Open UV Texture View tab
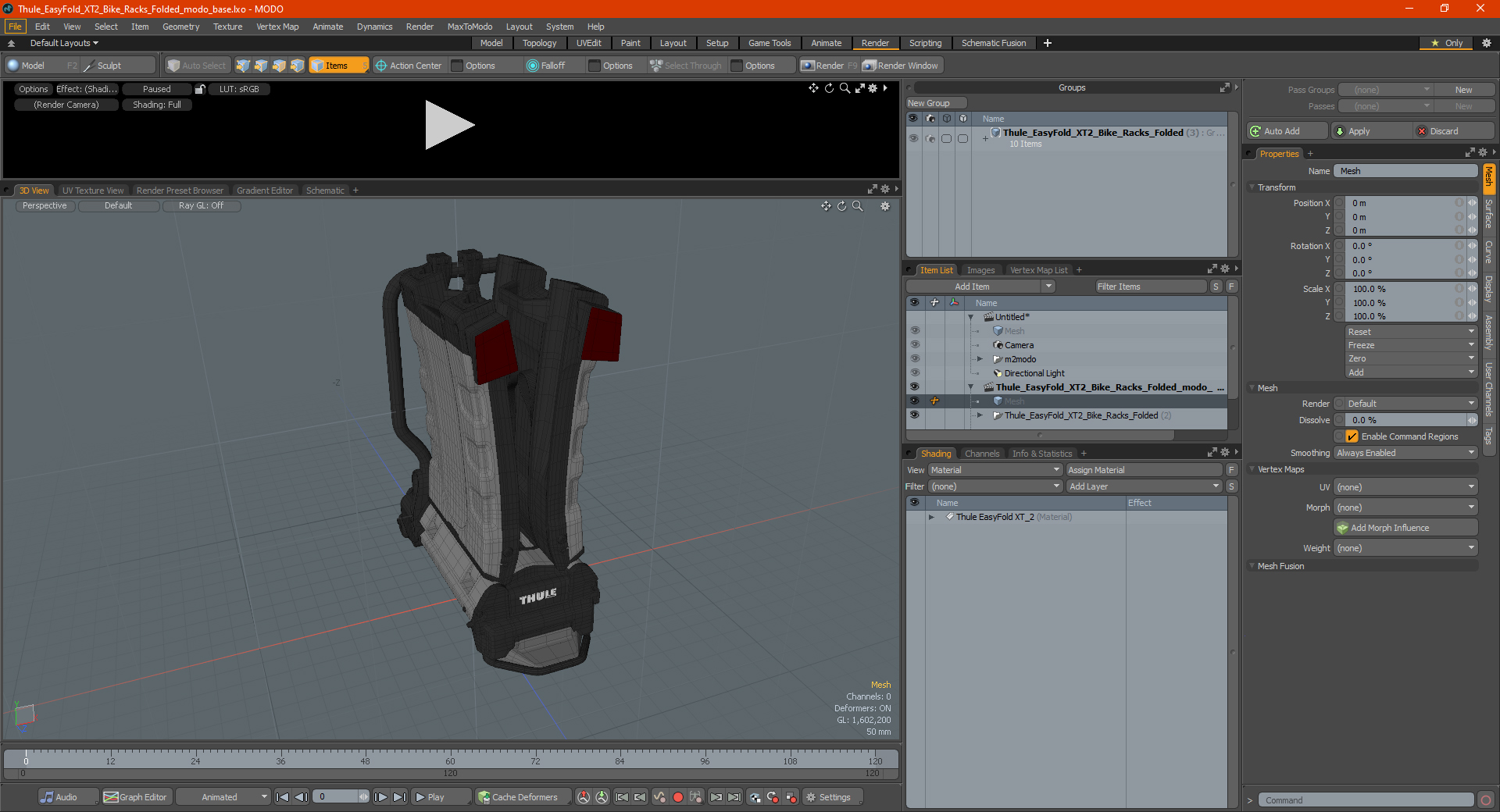 coord(93,191)
